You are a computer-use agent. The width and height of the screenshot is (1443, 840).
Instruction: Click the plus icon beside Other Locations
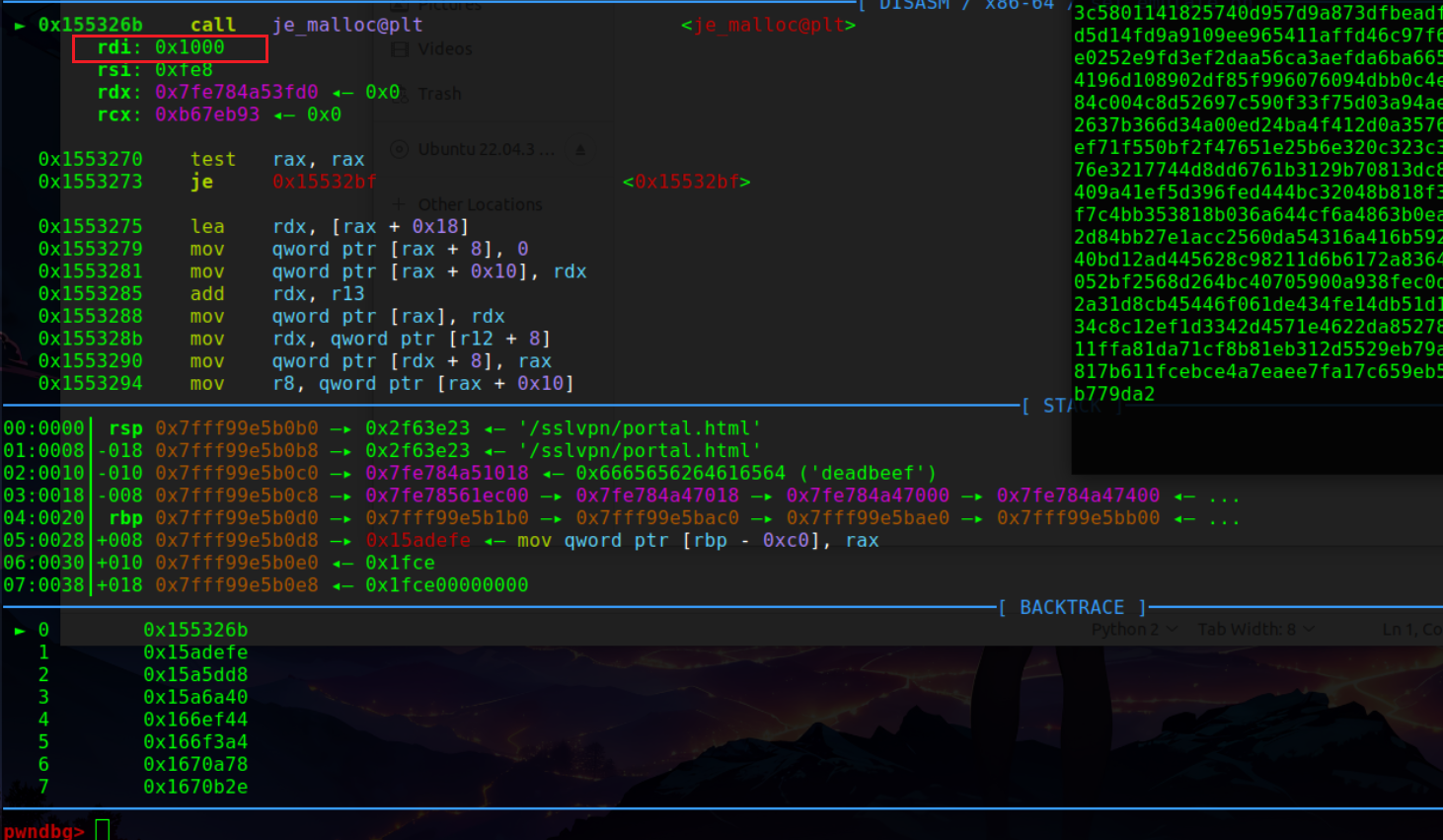(x=397, y=204)
